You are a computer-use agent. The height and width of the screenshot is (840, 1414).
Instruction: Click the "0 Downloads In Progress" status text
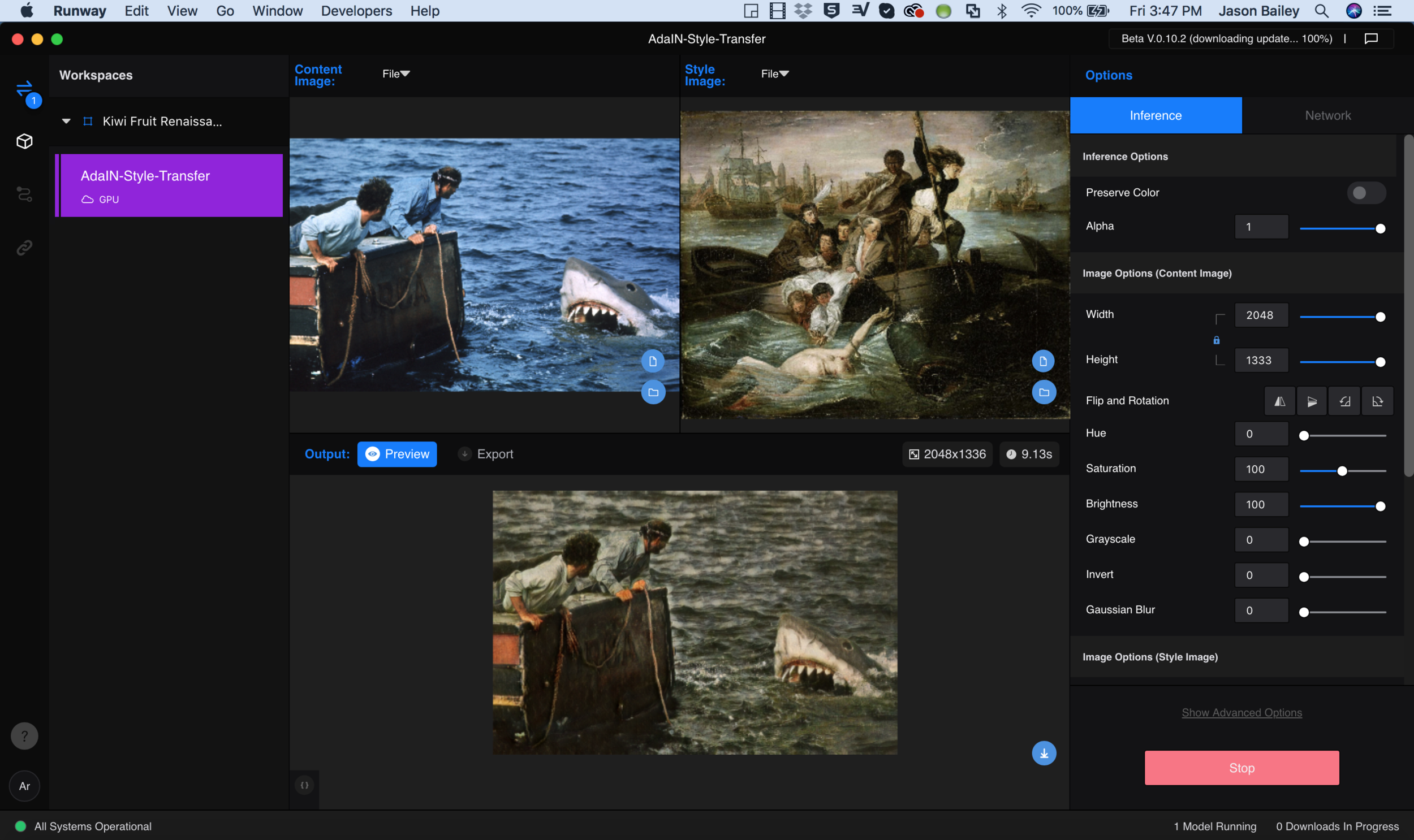pyautogui.click(x=1337, y=826)
